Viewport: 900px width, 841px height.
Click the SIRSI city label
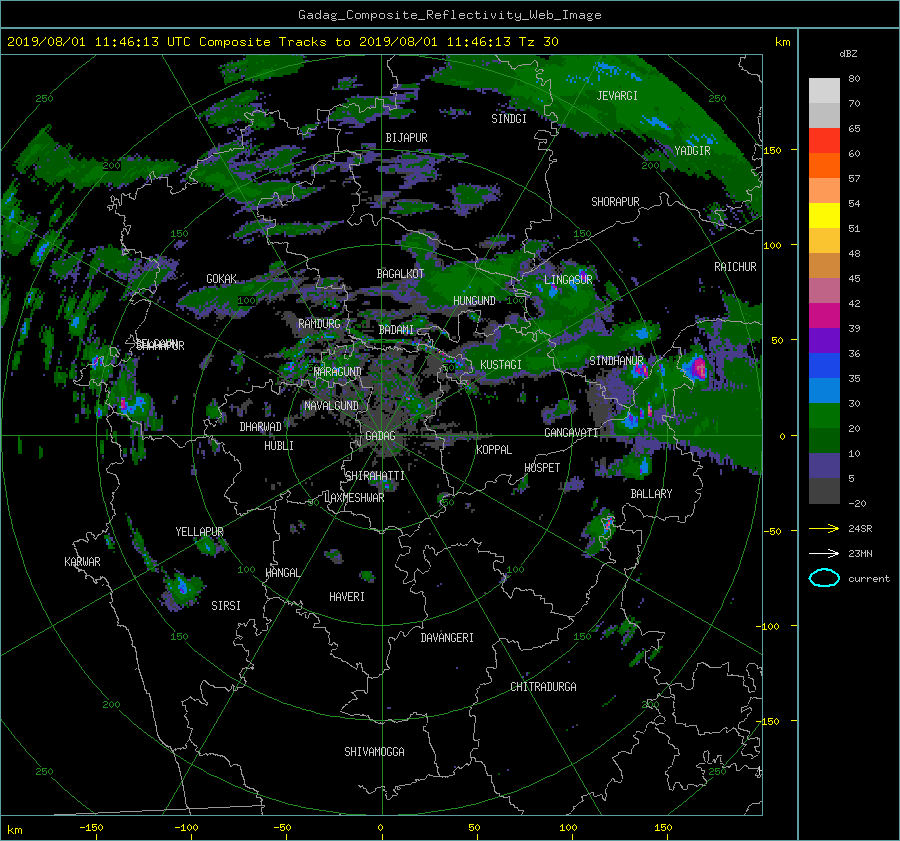226,606
